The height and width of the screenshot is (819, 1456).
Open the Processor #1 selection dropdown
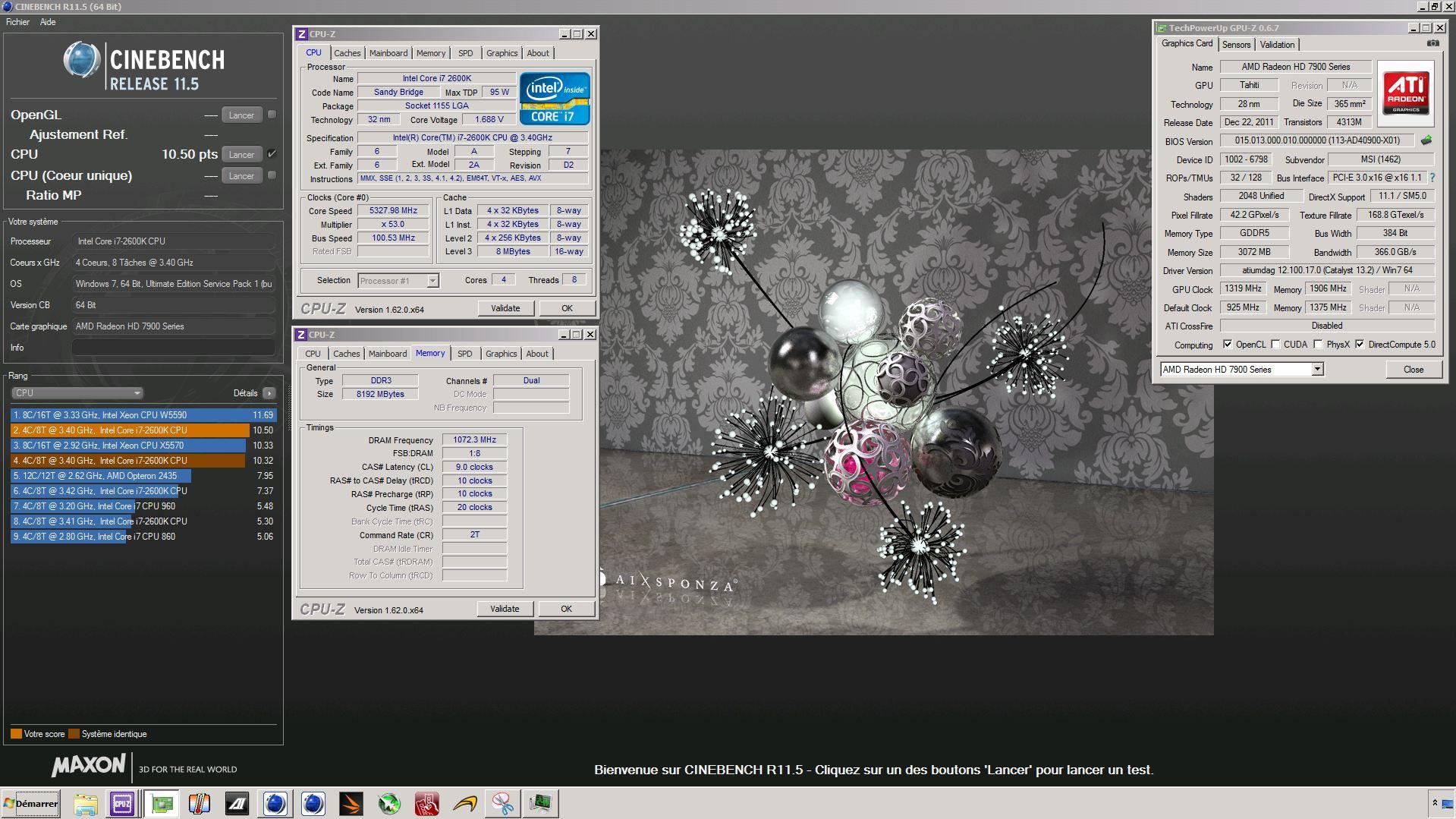pos(398,281)
